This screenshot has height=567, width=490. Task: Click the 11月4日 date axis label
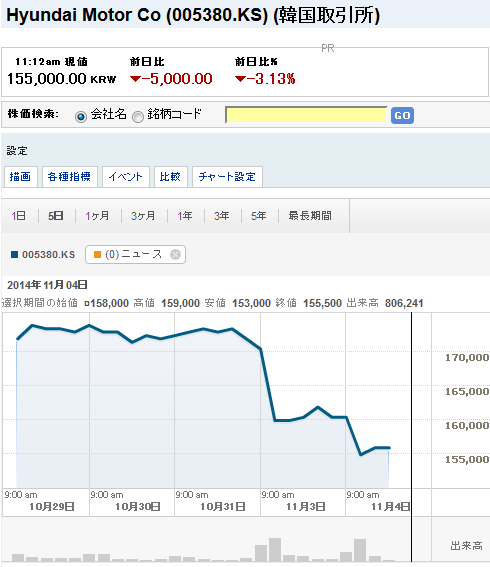[391, 507]
